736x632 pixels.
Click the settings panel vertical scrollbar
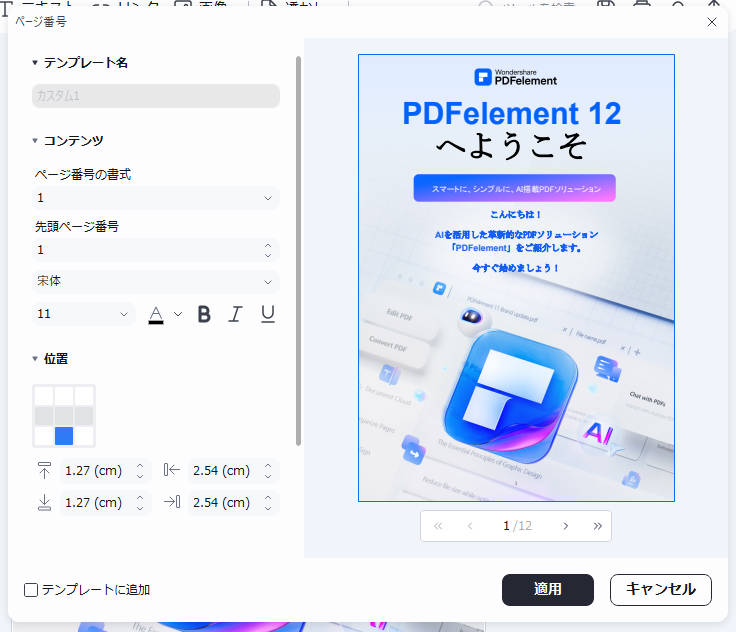click(x=298, y=251)
